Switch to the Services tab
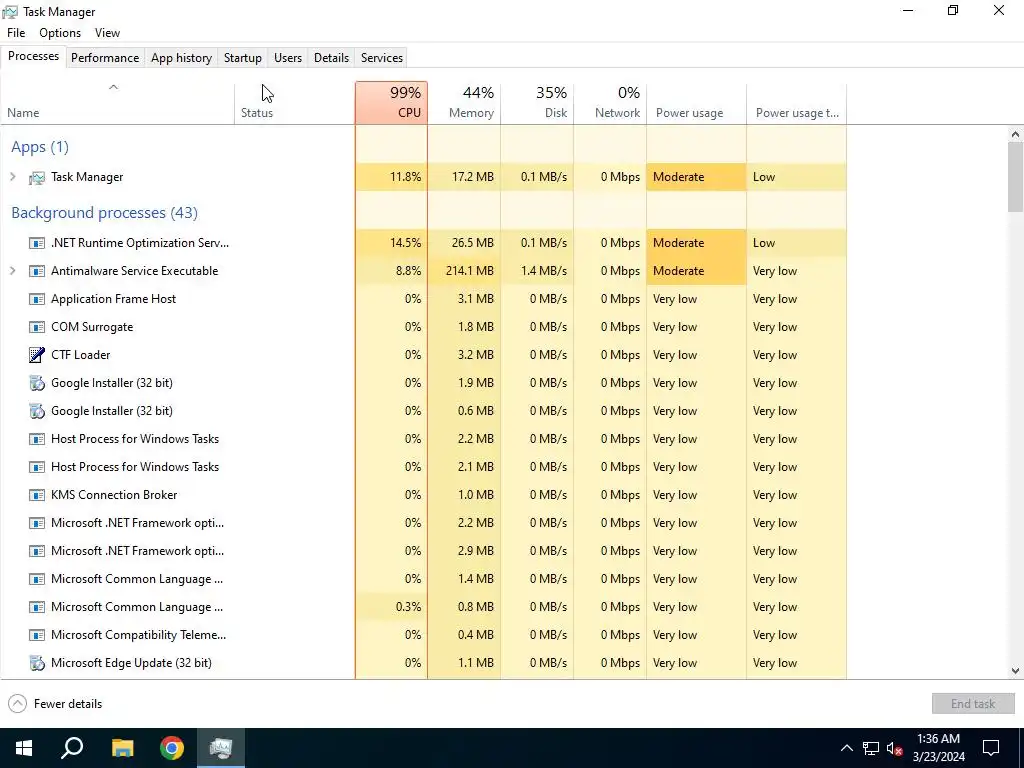The width and height of the screenshot is (1024, 768). [382, 57]
